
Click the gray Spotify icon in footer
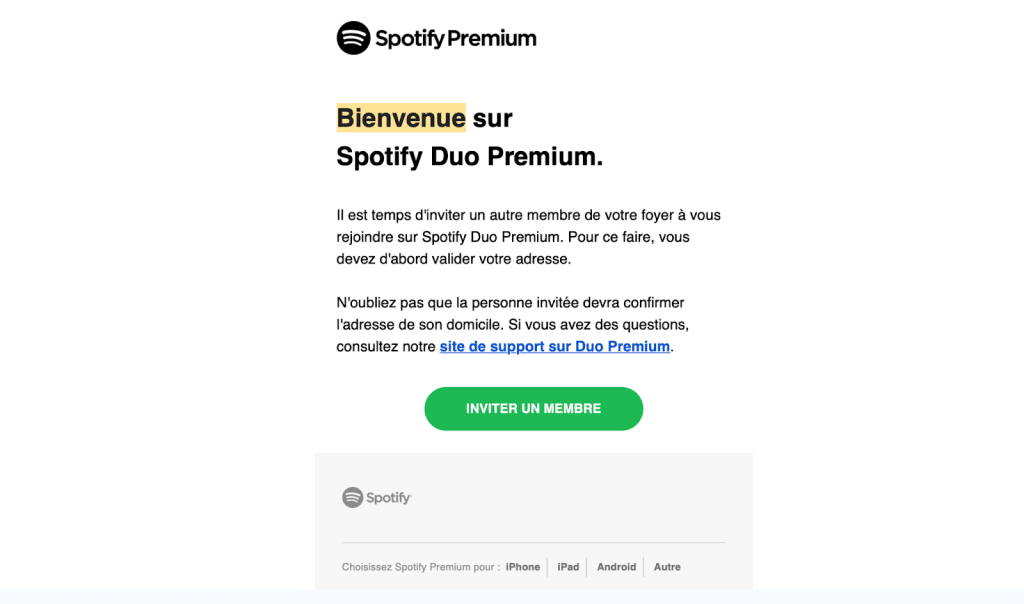tap(352, 497)
